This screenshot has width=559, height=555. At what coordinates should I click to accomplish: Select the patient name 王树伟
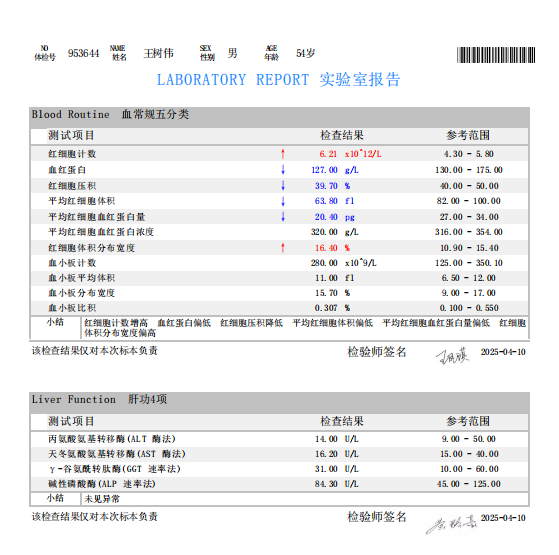pos(158,53)
